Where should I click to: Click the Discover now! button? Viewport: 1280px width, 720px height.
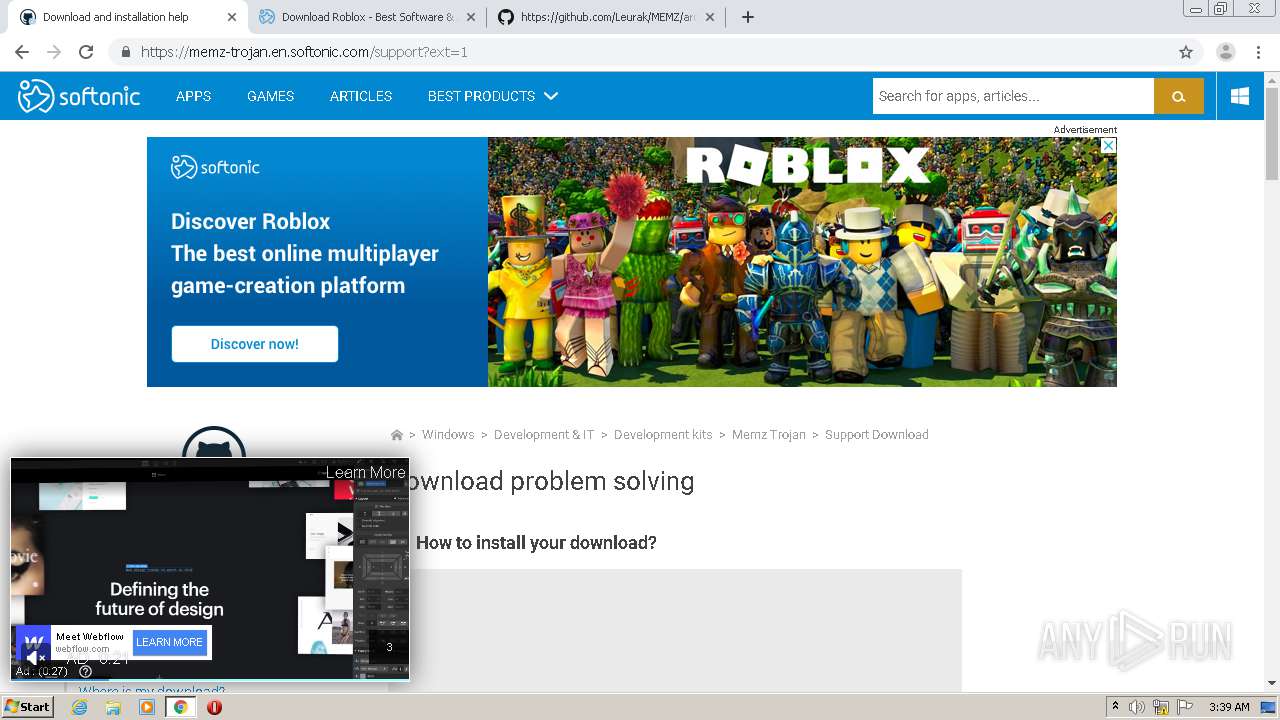click(x=254, y=344)
